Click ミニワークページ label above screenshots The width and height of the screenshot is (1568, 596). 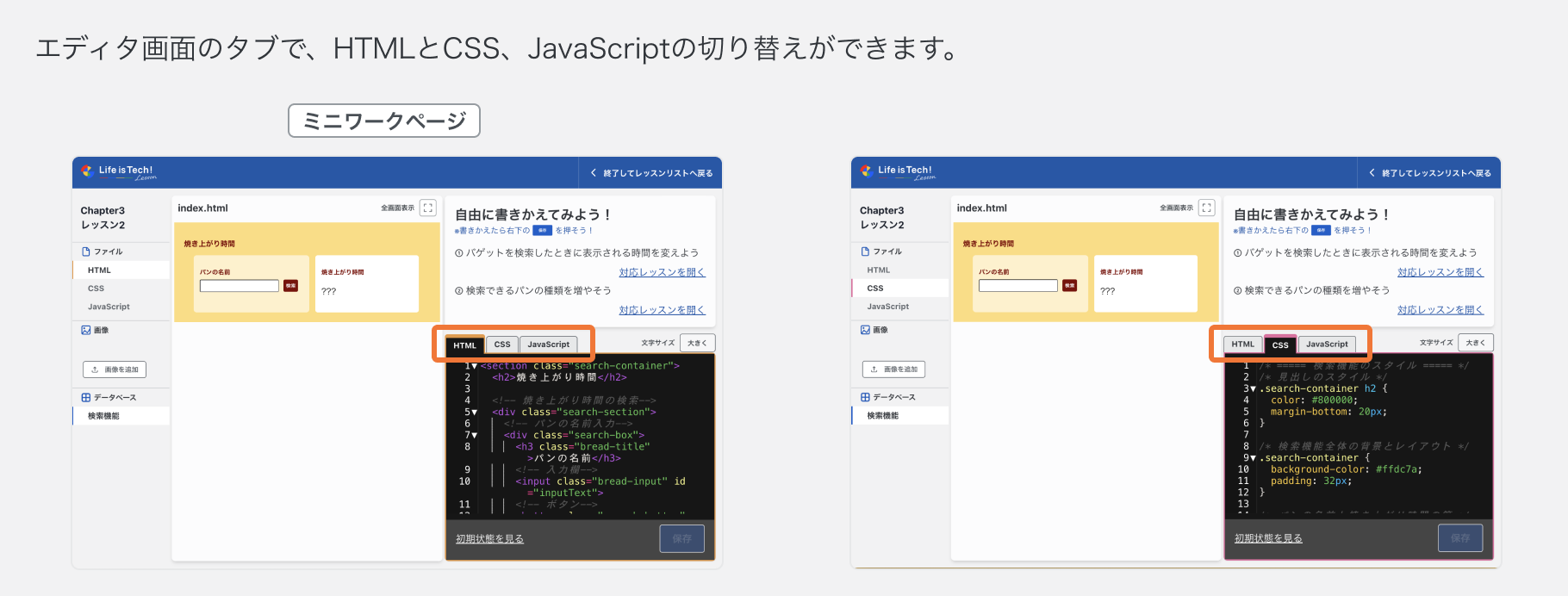pyautogui.click(x=384, y=121)
